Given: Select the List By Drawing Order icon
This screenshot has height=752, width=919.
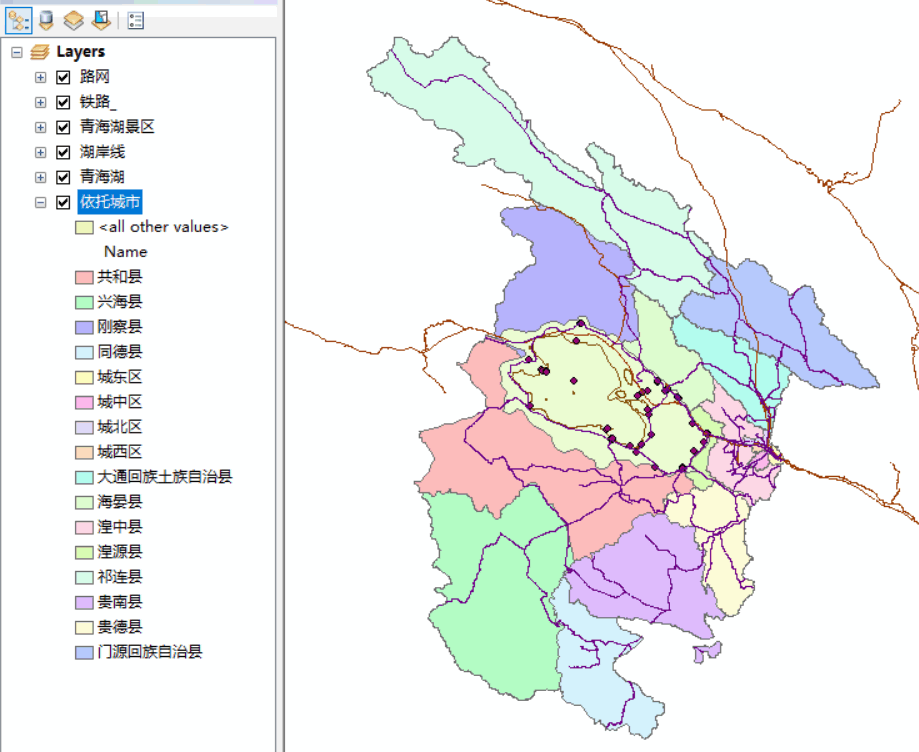Looking at the screenshot, I should pyautogui.click(x=17, y=20).
